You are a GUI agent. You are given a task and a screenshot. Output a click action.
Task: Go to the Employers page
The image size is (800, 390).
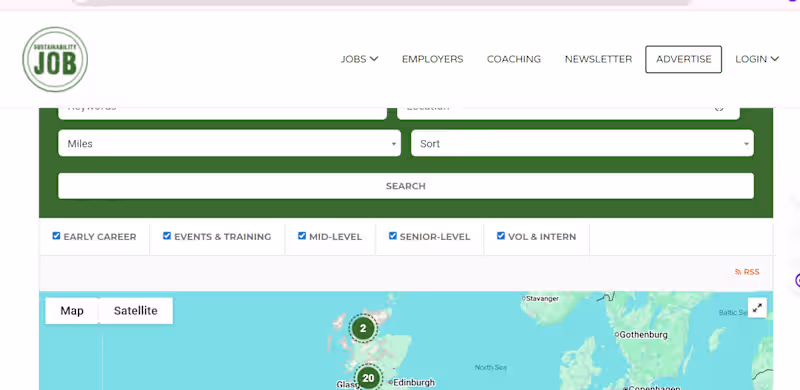(x=433, y=59)
